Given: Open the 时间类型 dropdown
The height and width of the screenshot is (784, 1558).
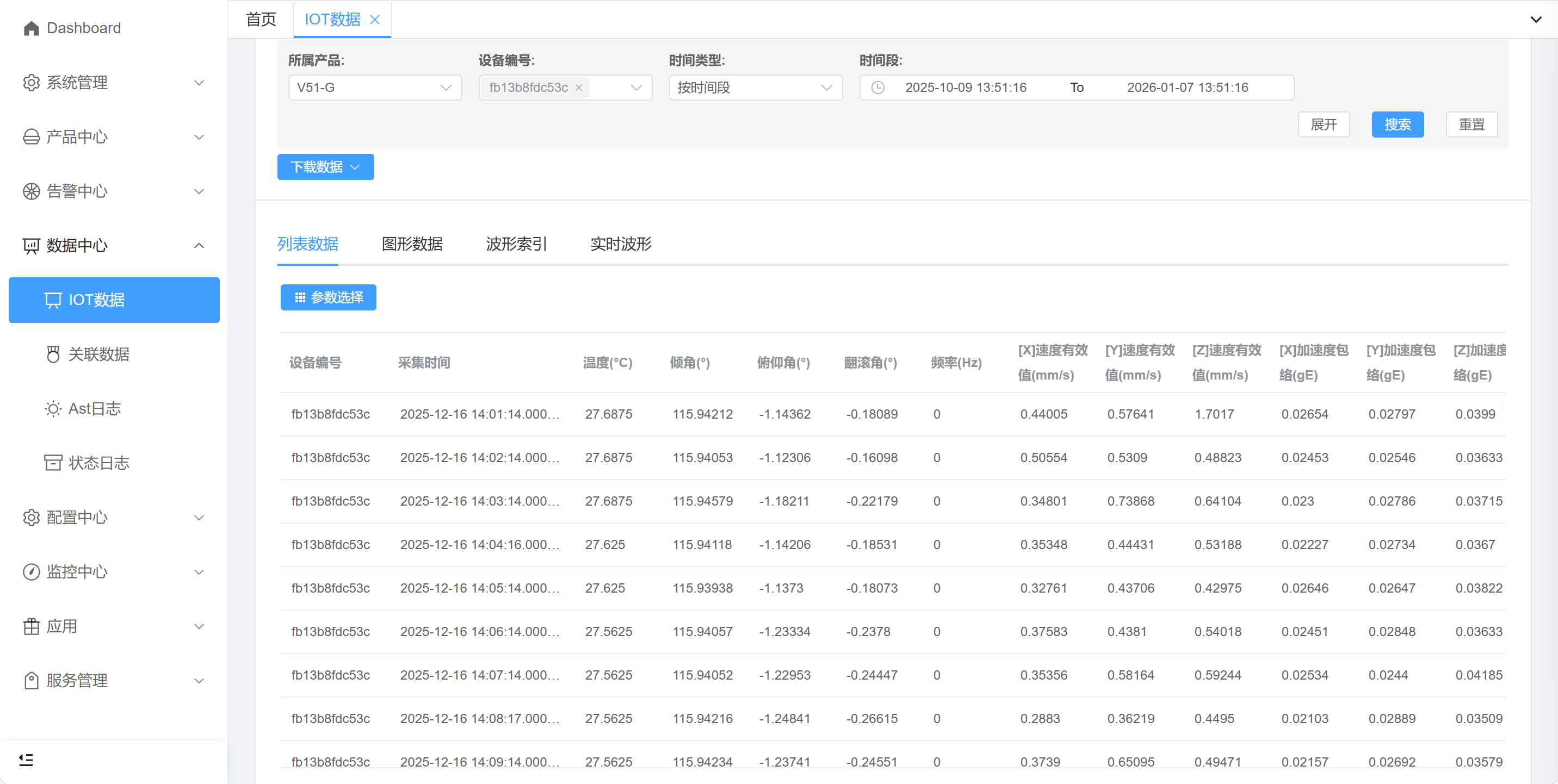Looking at the screenshot, I should point(755,88).
